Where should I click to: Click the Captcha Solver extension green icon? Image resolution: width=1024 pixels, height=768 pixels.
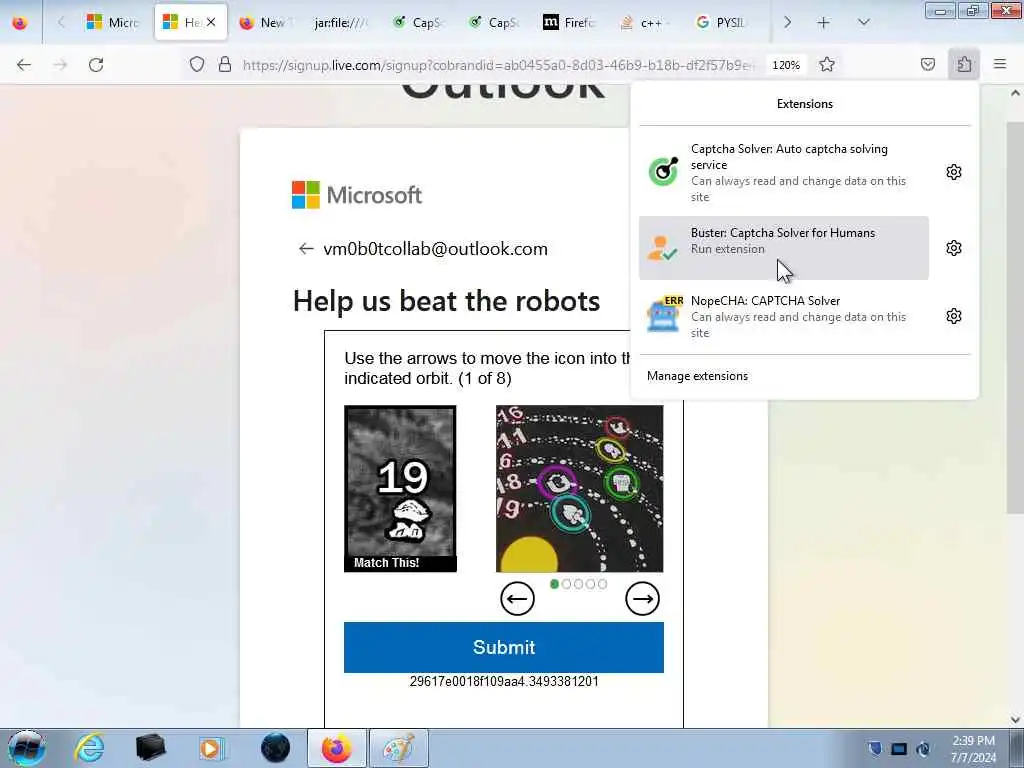[664, 172]
